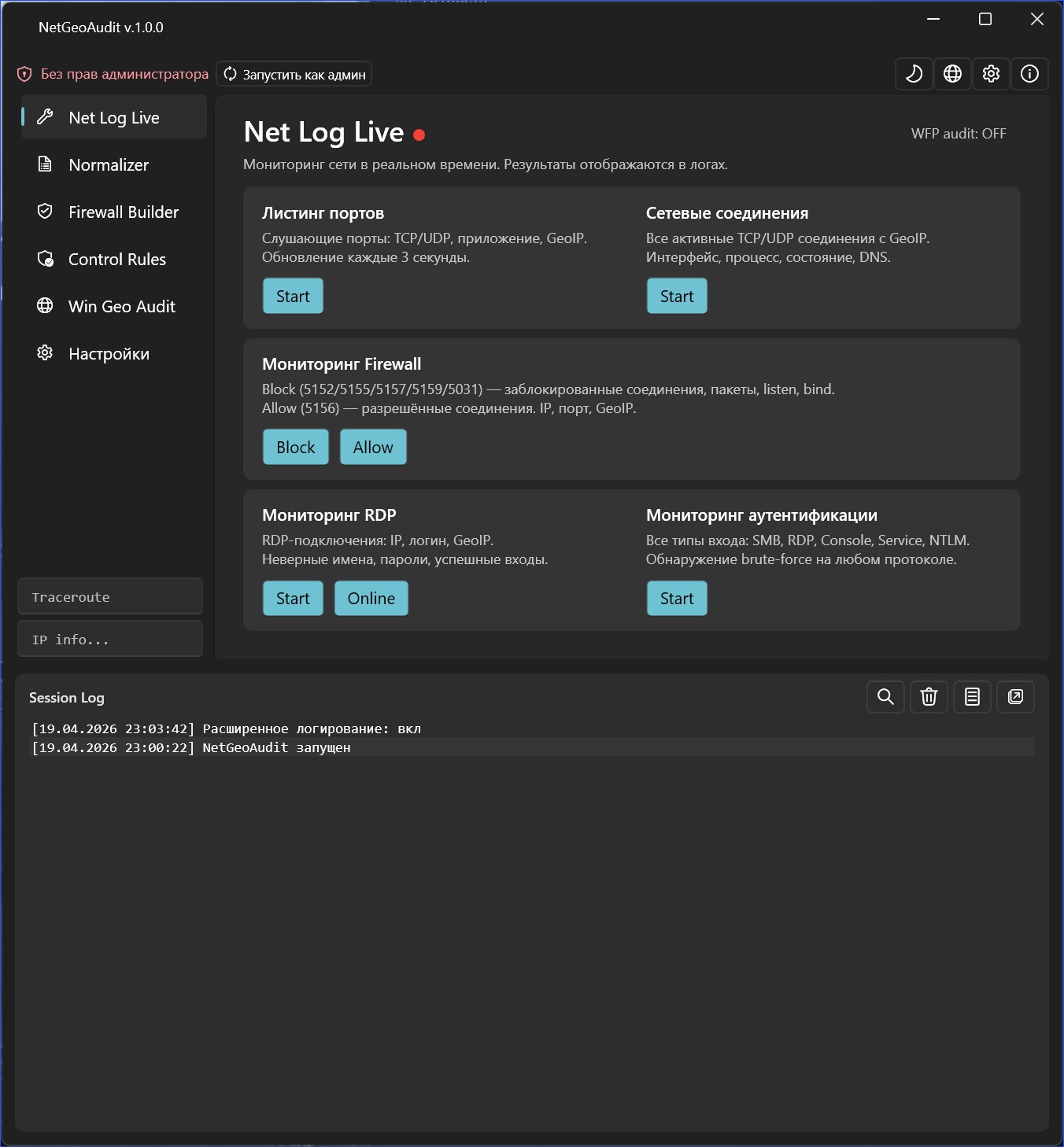Screen dimensions: 1064x1147
Task: Maximize the NetGeoAudit window
Action: [x=985, y=19]
